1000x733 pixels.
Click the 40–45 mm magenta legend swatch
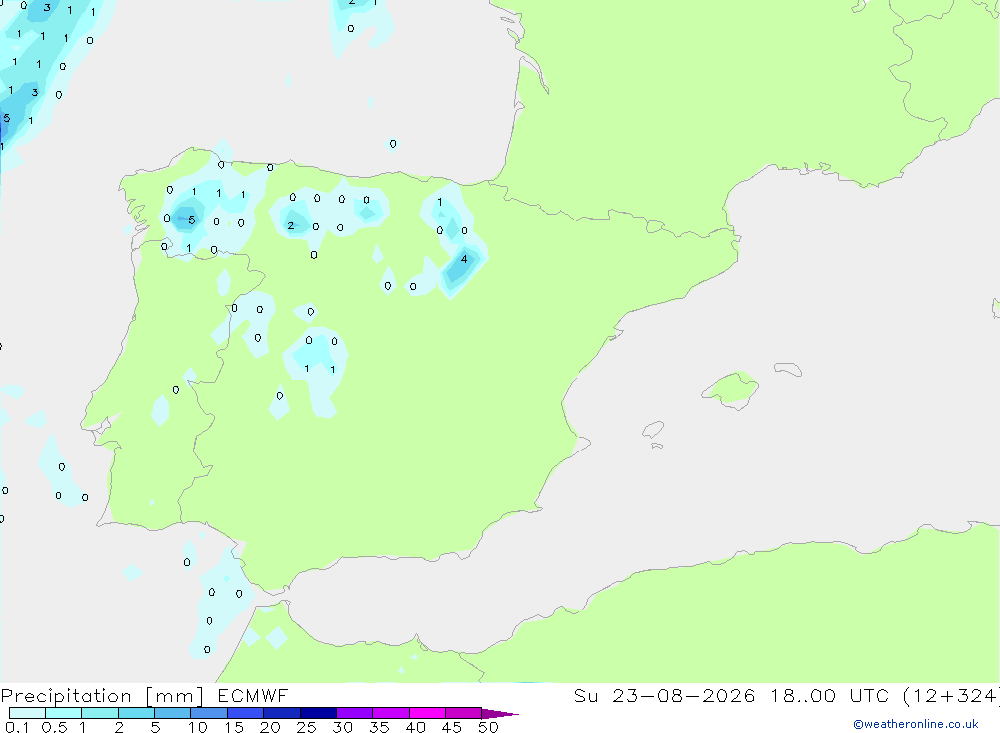[427, 713]
